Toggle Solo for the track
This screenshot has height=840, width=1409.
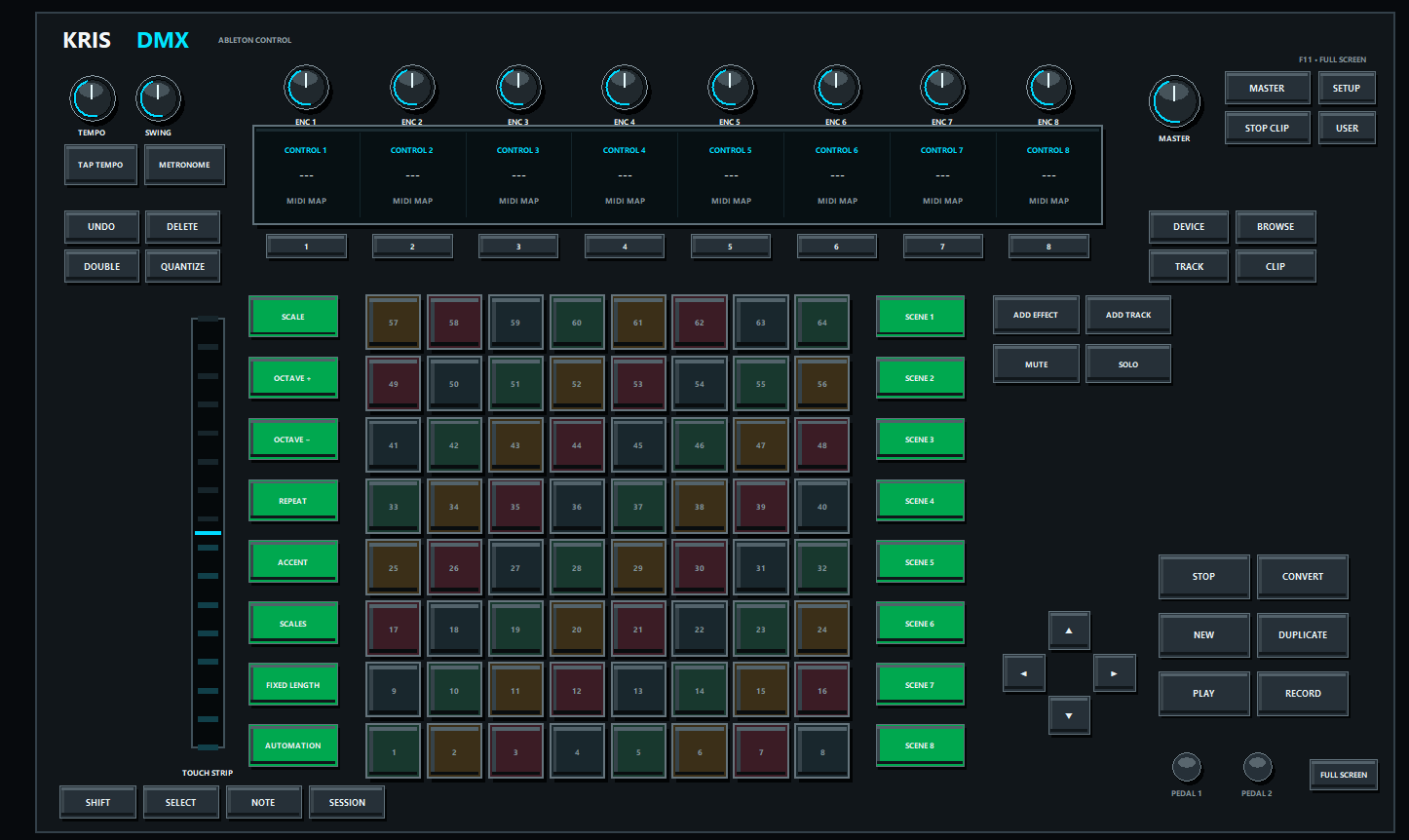(x=1128, y=364)
